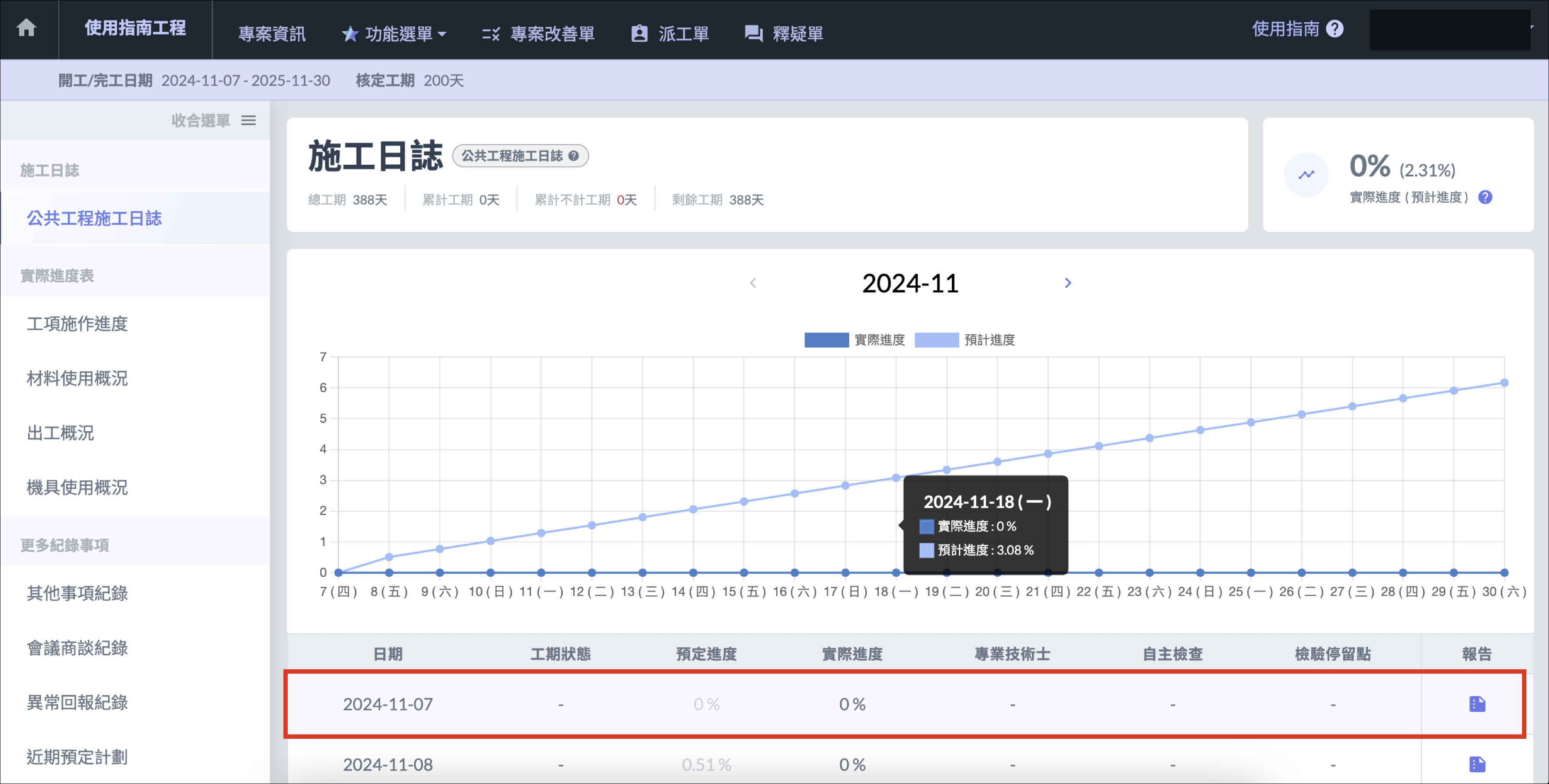Open report icon for 2024-11-07 row

point(1477,704)
